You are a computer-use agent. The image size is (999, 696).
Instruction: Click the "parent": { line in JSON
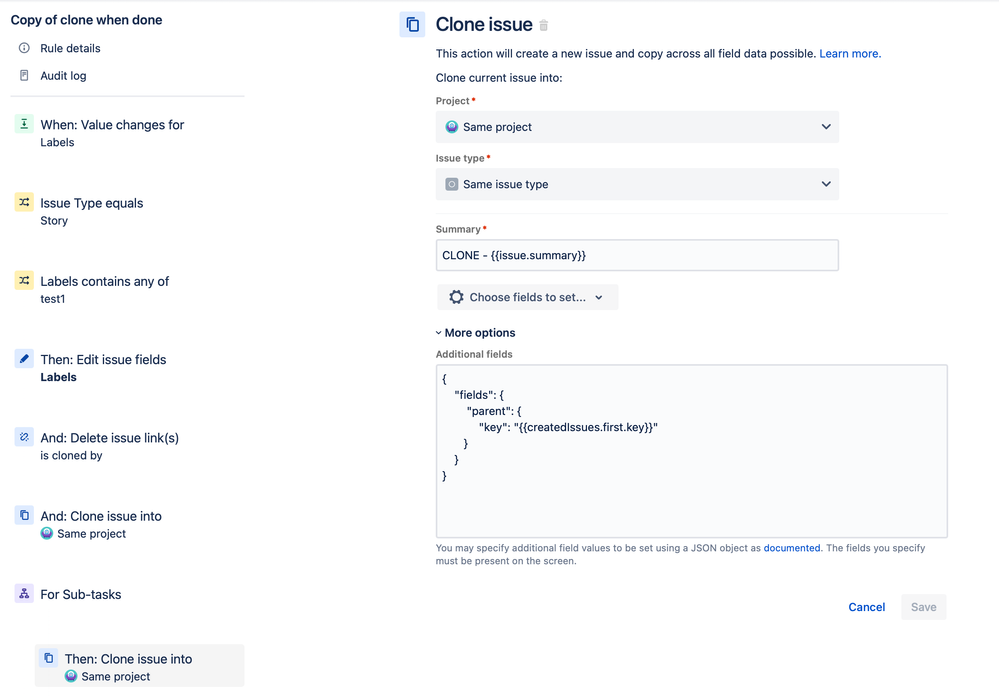coord(494,411)
